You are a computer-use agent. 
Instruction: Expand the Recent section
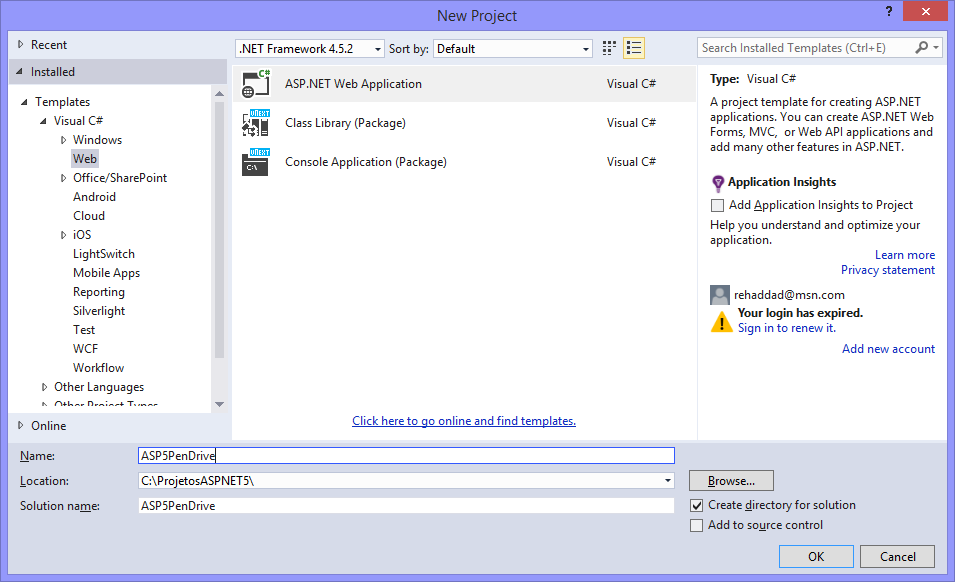[20, 44]
